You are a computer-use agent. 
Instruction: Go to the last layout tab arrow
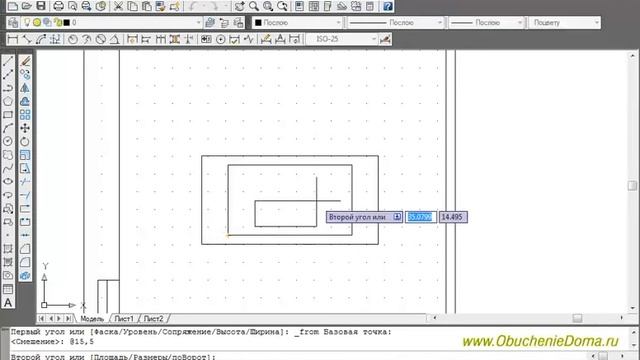[x=69, y=318]
